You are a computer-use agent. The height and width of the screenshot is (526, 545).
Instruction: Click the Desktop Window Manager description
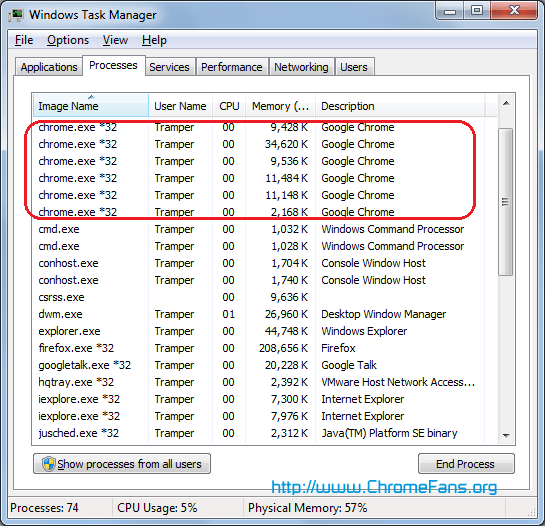(383, 314)
